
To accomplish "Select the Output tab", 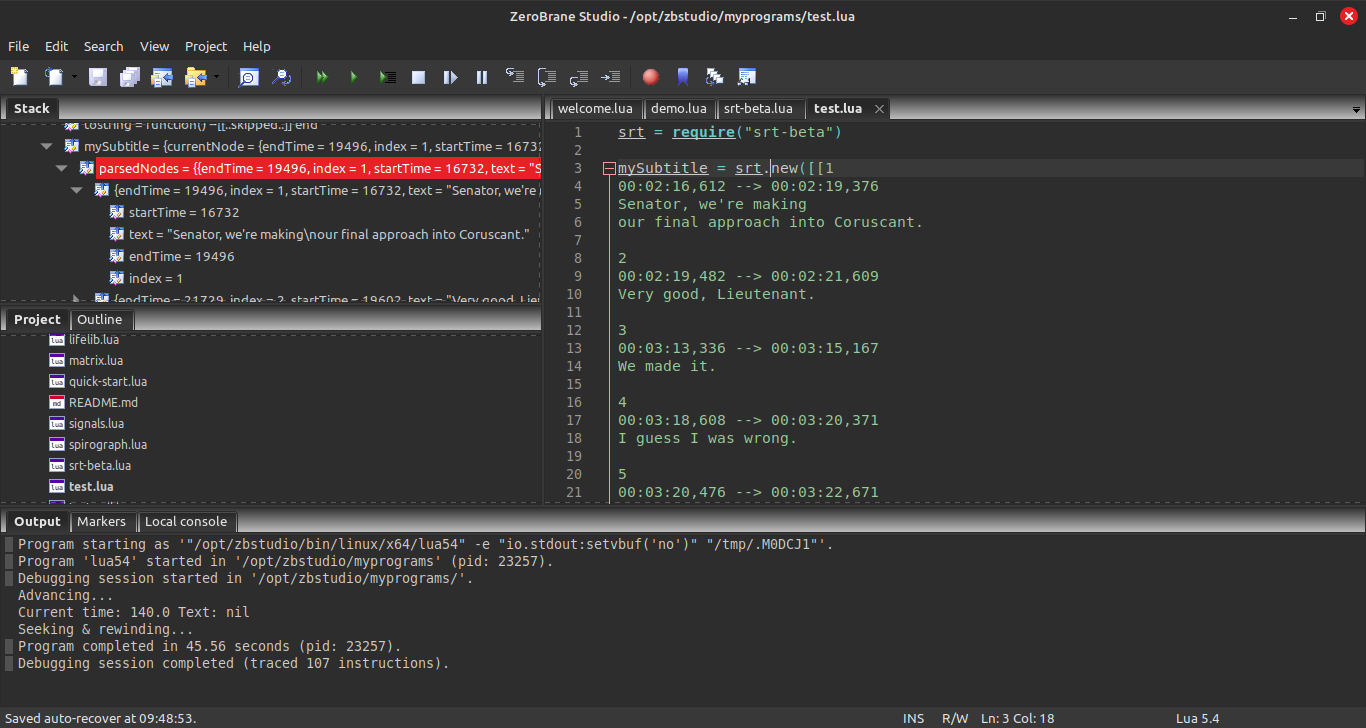I will tap(38, 521).
